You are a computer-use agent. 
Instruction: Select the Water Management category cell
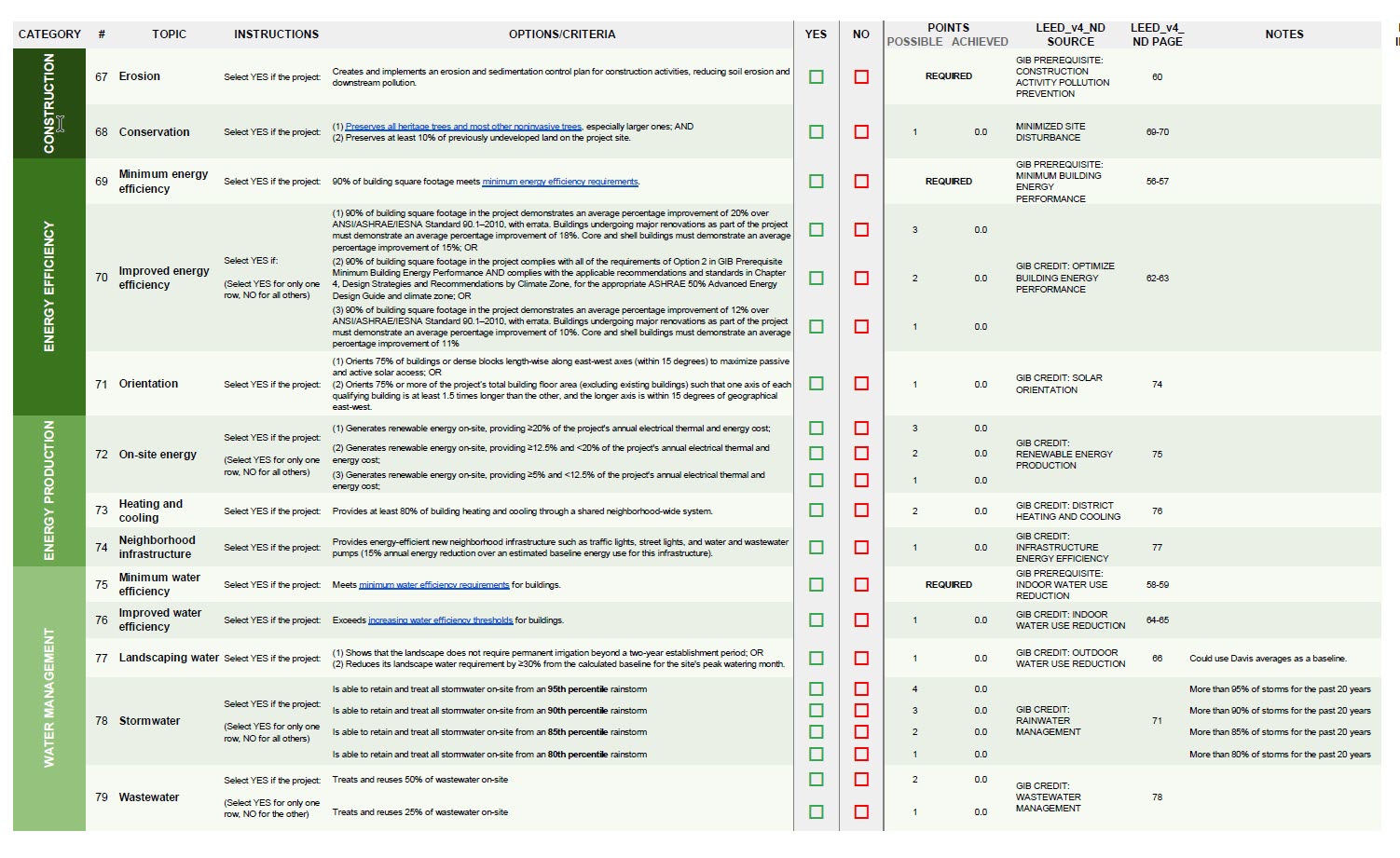click(x=48, y=698)
